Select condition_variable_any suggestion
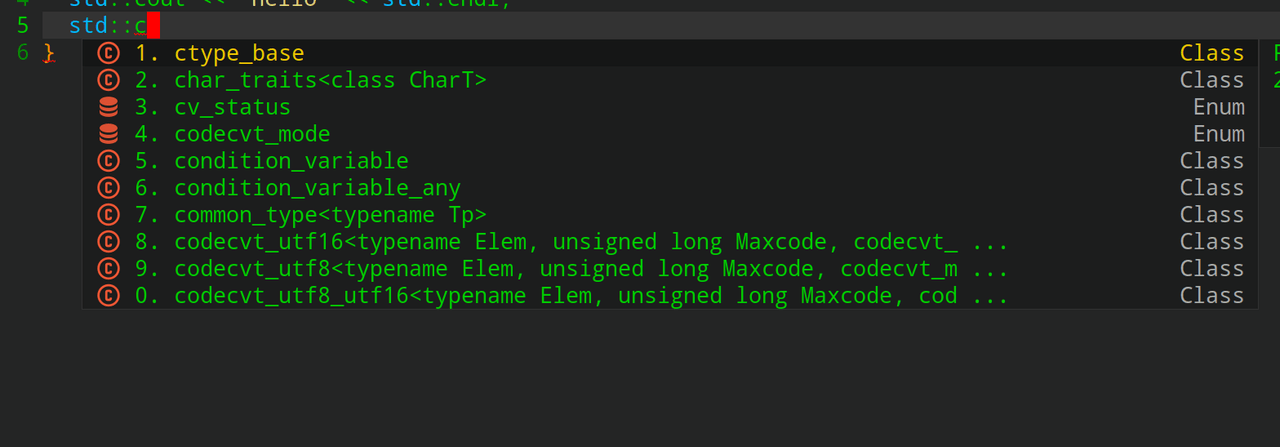This screenshot has width=1280, height=447. pyautogui.click(x=670, y=188)
